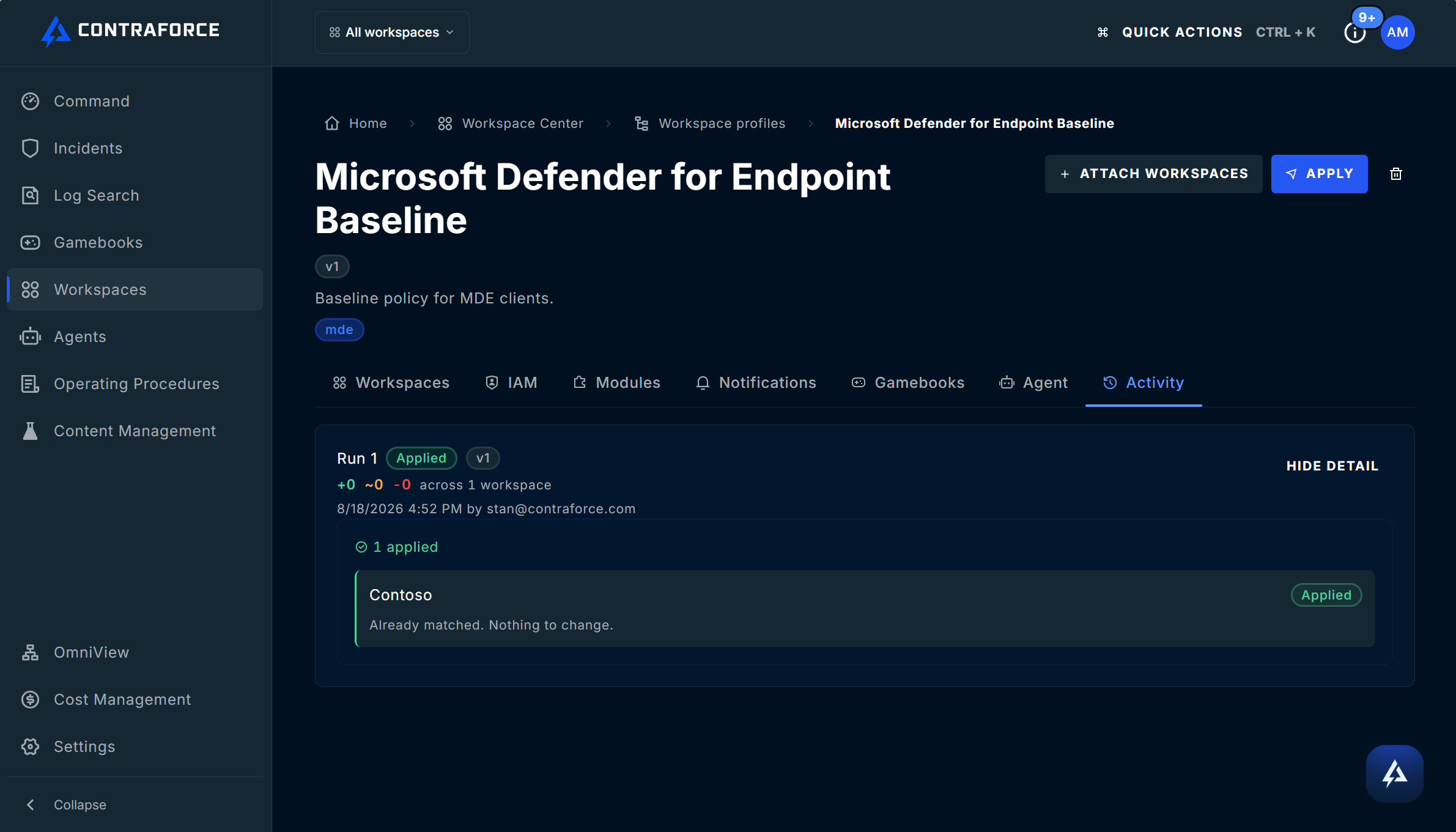Open Command in the sidebar

coord(135,101)
